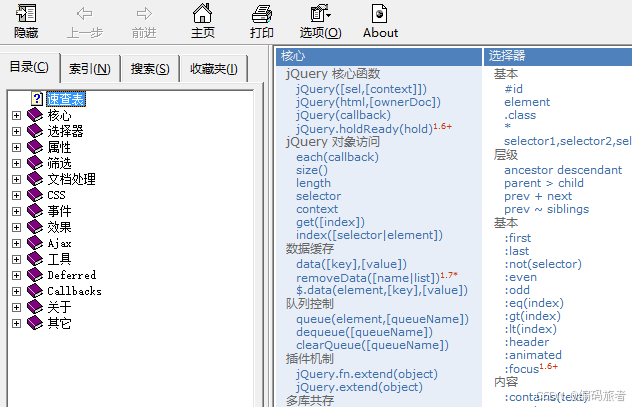Viewport: 632px width, 407px height.
Task: Go to 主页 home icon
Action: tap(202, 13)
